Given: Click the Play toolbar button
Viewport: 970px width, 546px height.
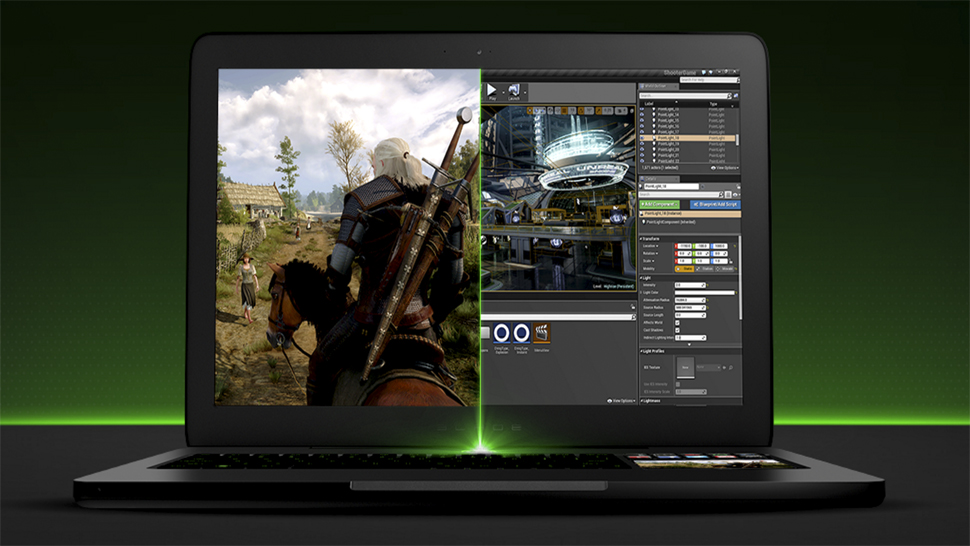Looking at the screenshot, I should [x=492, y=92].
